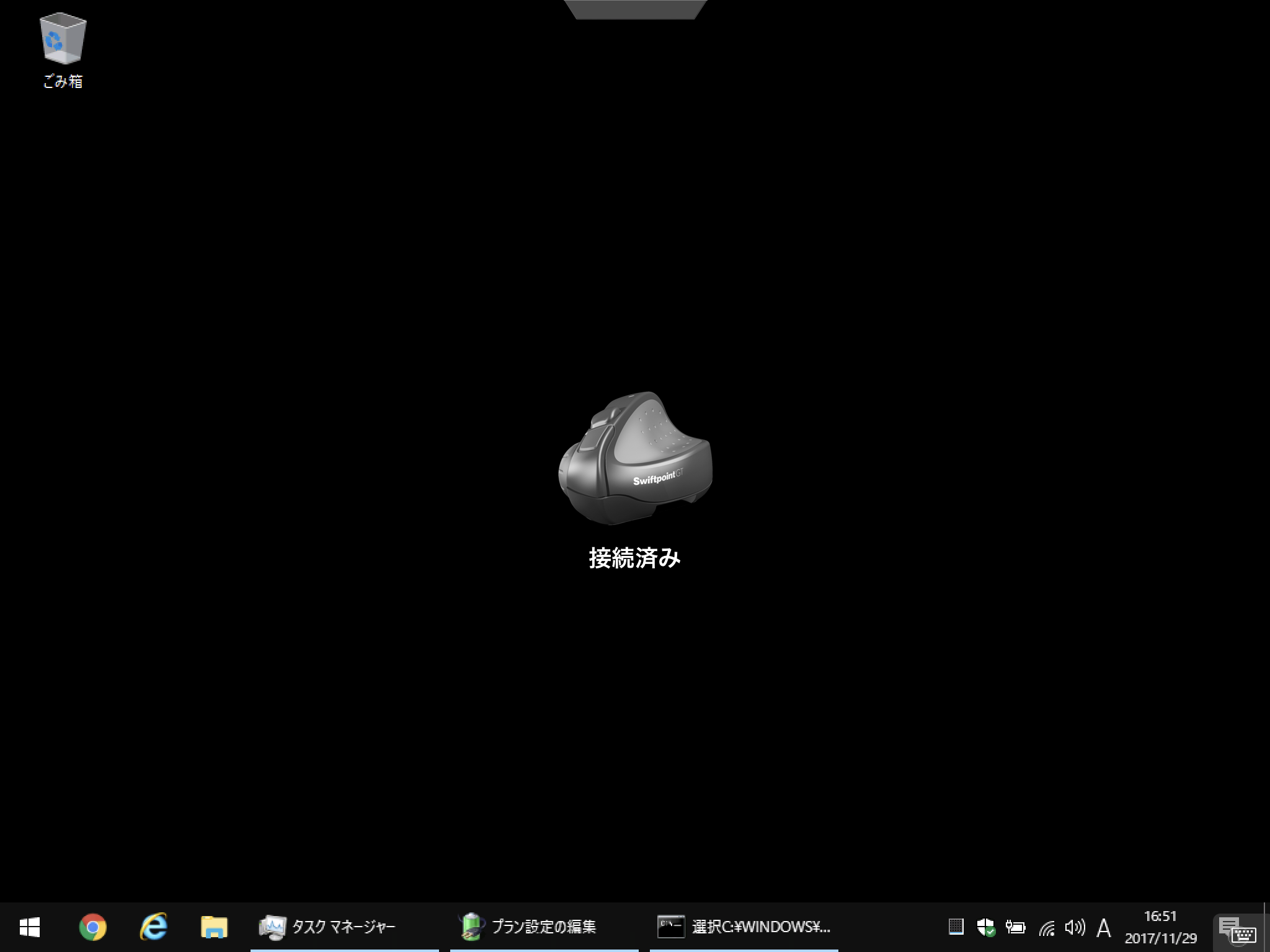Screen dimensions: 1270x952
Task: Open File Explorer from the taskbar
Action: (x=214, y=927)
